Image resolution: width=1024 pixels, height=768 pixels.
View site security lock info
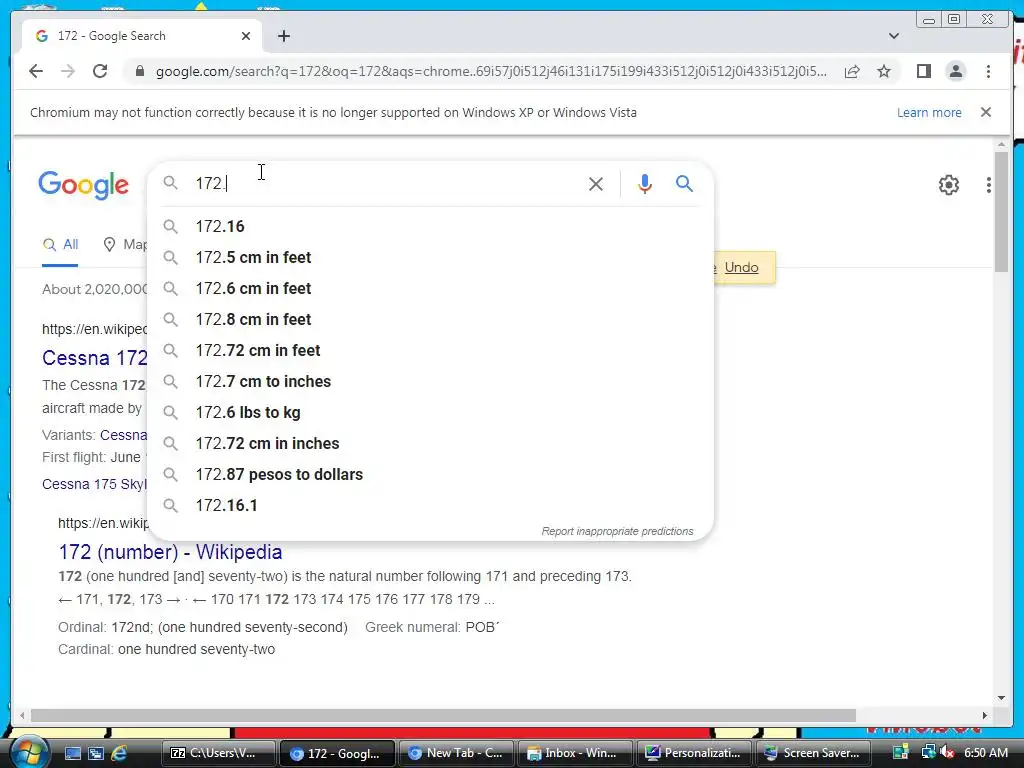coord(139,71)
